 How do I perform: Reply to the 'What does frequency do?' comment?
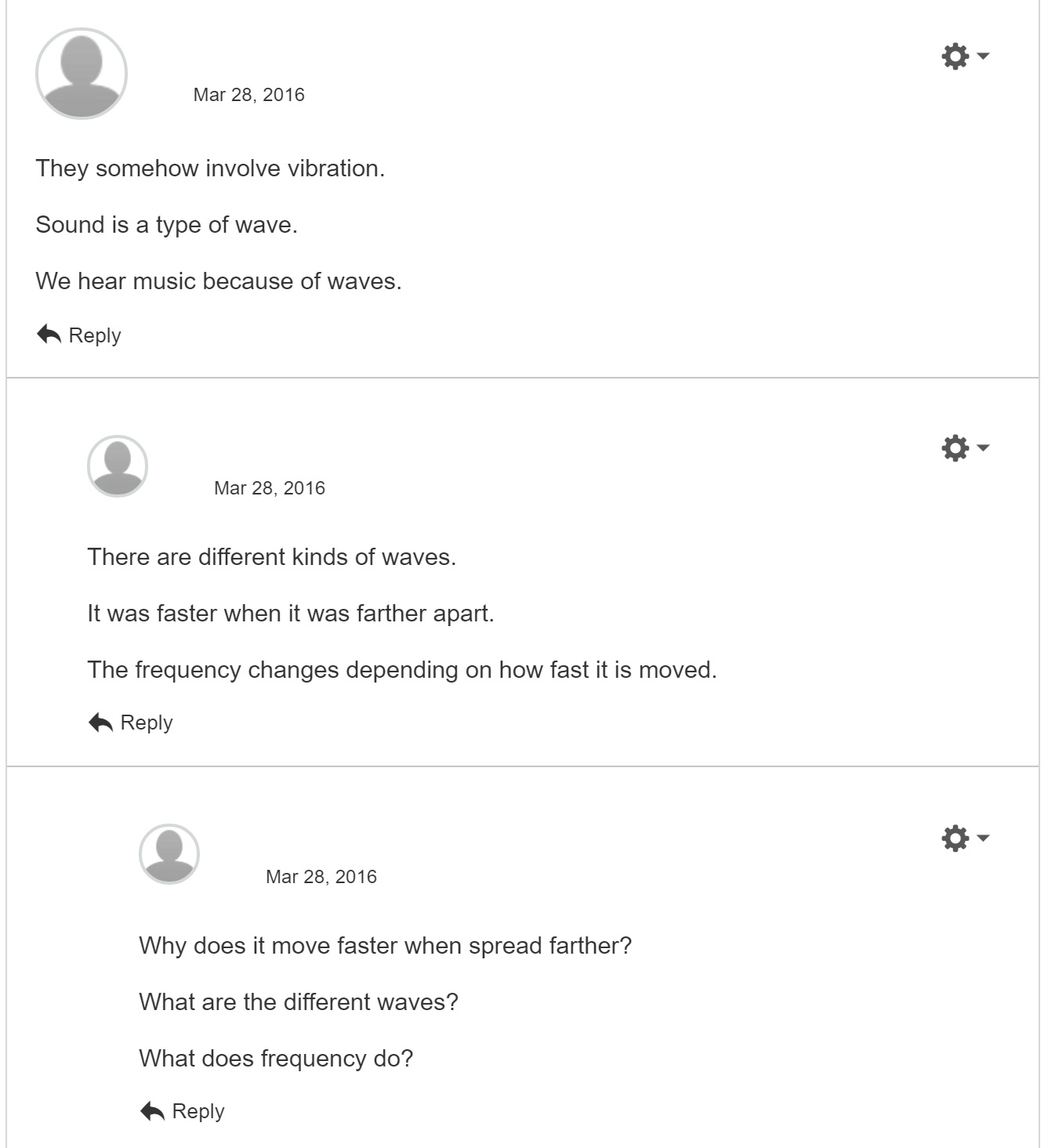coord(198,1111)
